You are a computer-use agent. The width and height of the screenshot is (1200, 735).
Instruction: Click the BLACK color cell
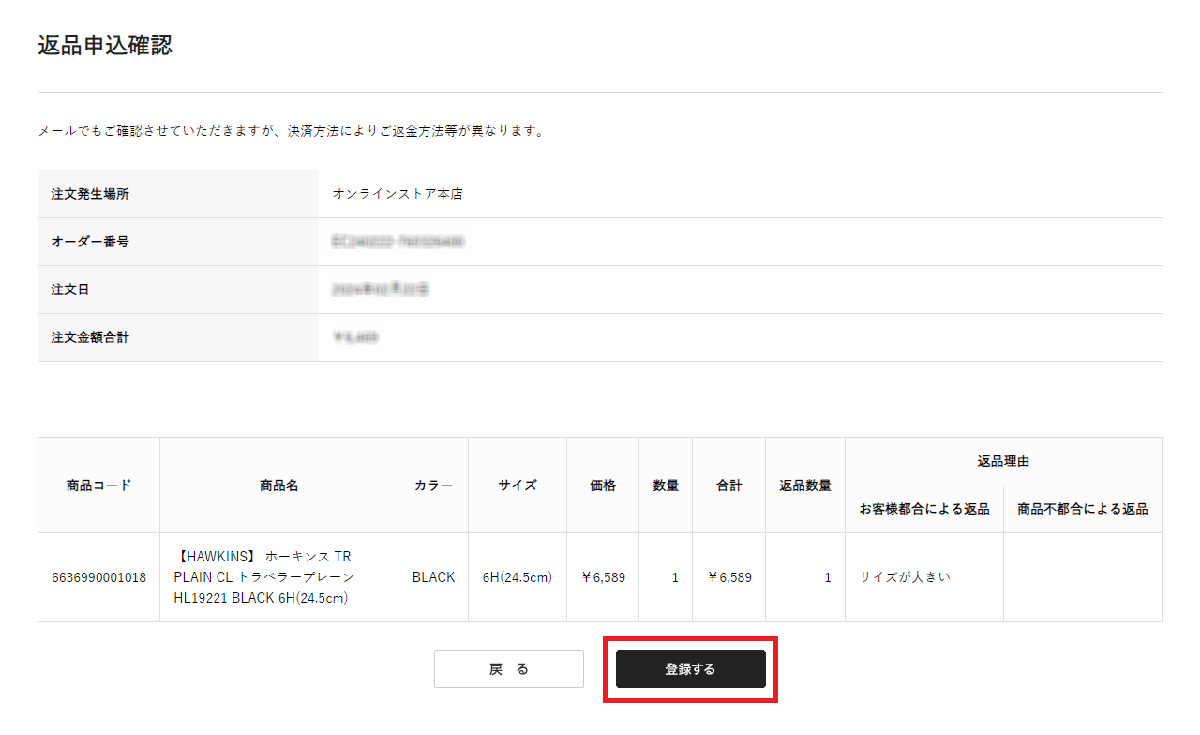[433, 577]
